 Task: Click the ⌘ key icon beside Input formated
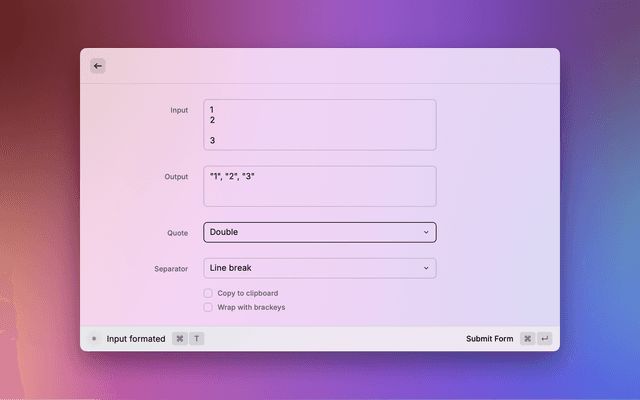(180, 339)
